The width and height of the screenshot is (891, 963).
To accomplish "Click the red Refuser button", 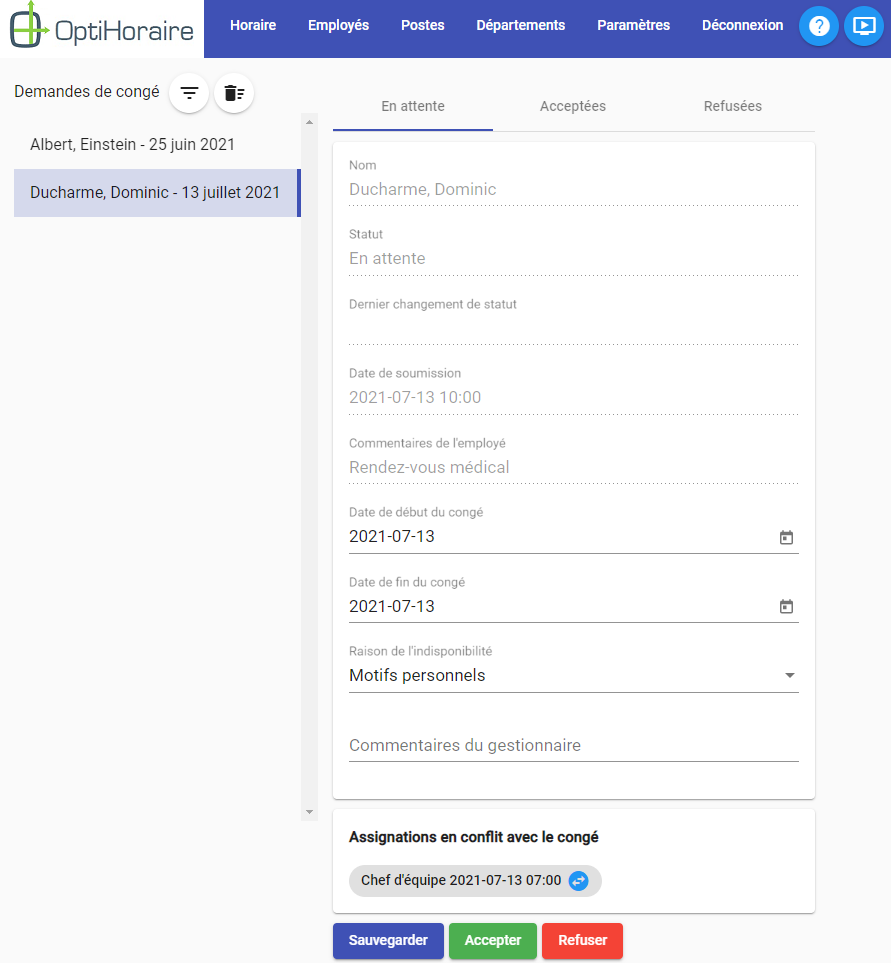I will (x=582, y=940).
